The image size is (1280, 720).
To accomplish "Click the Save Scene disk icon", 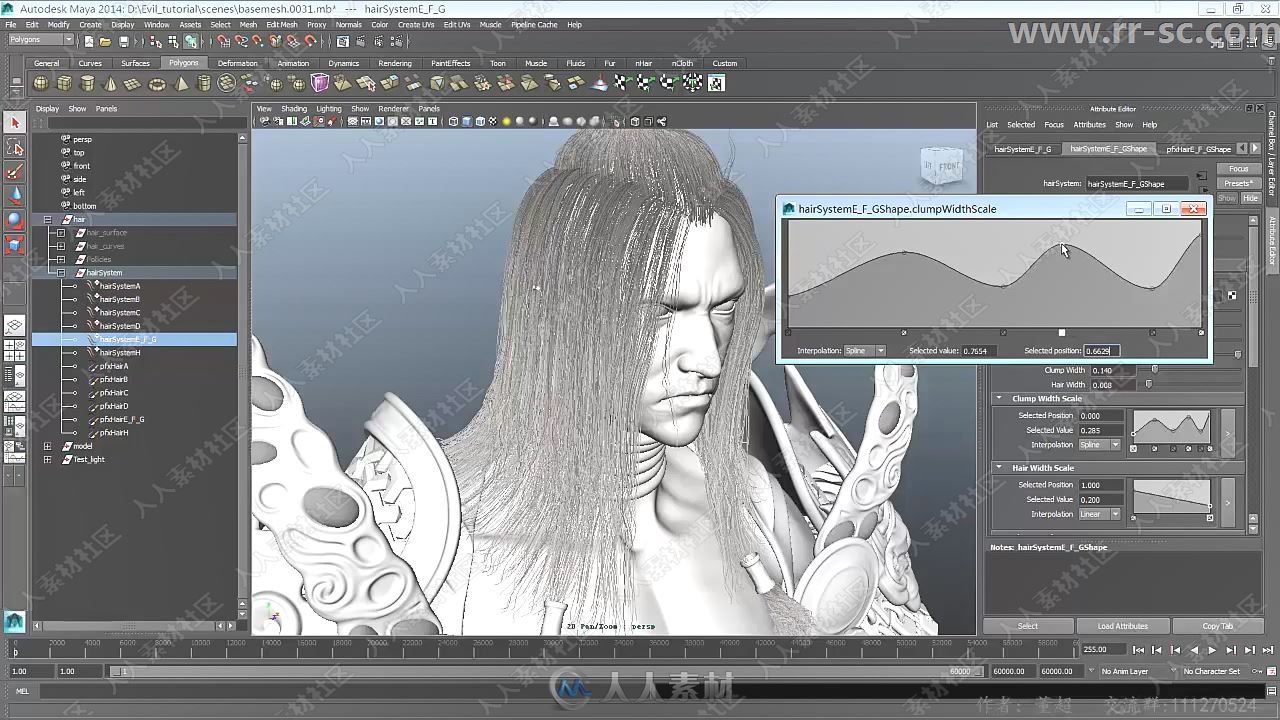I will click(x=124, y=41).
